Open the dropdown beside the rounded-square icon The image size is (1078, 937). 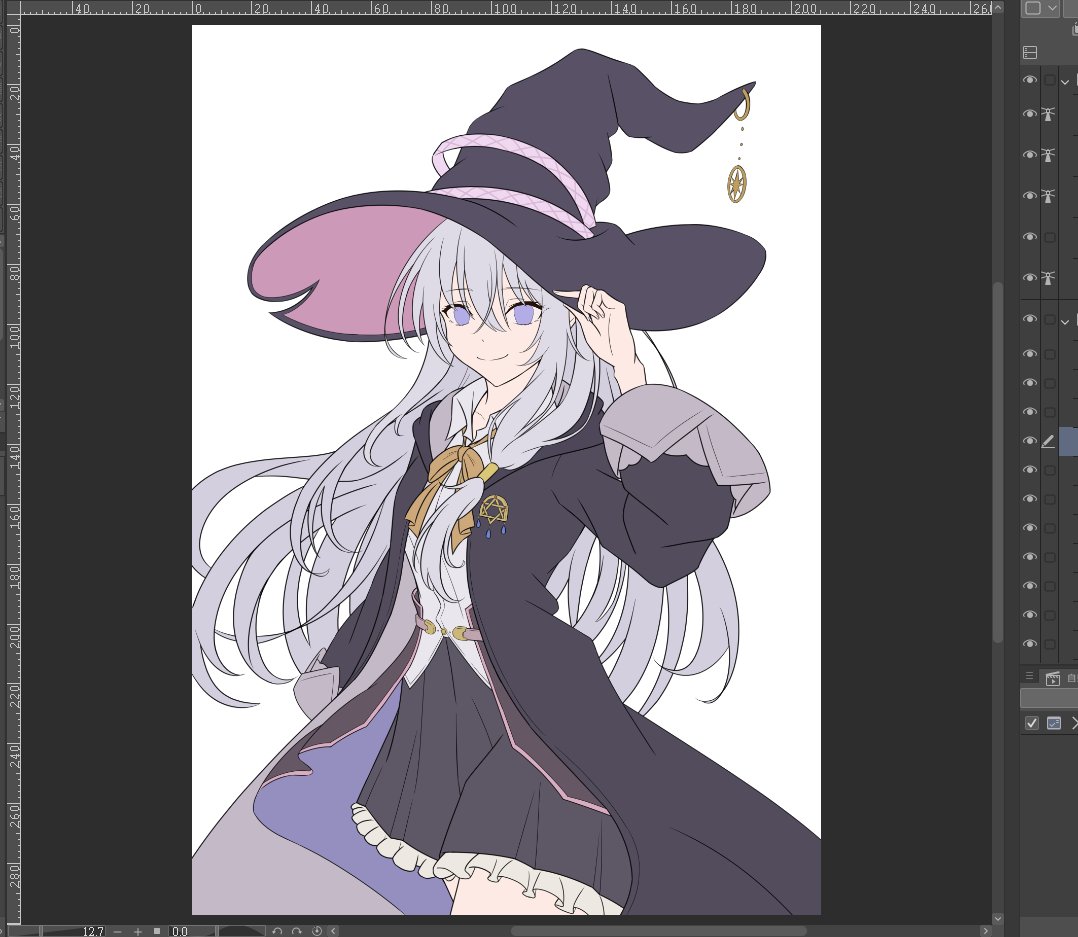(1053, 8)
